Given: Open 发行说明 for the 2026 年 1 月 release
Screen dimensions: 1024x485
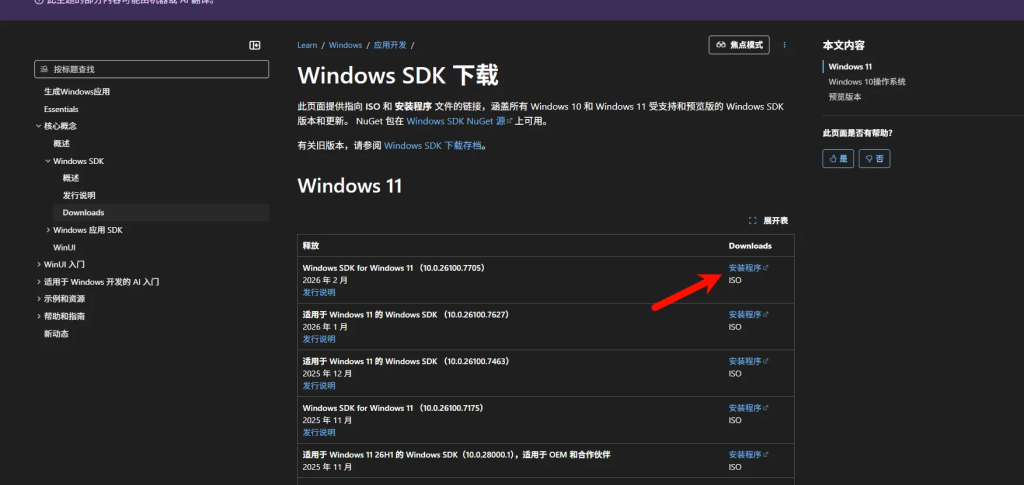Looking at the screenshot, I should pos(319,339).
